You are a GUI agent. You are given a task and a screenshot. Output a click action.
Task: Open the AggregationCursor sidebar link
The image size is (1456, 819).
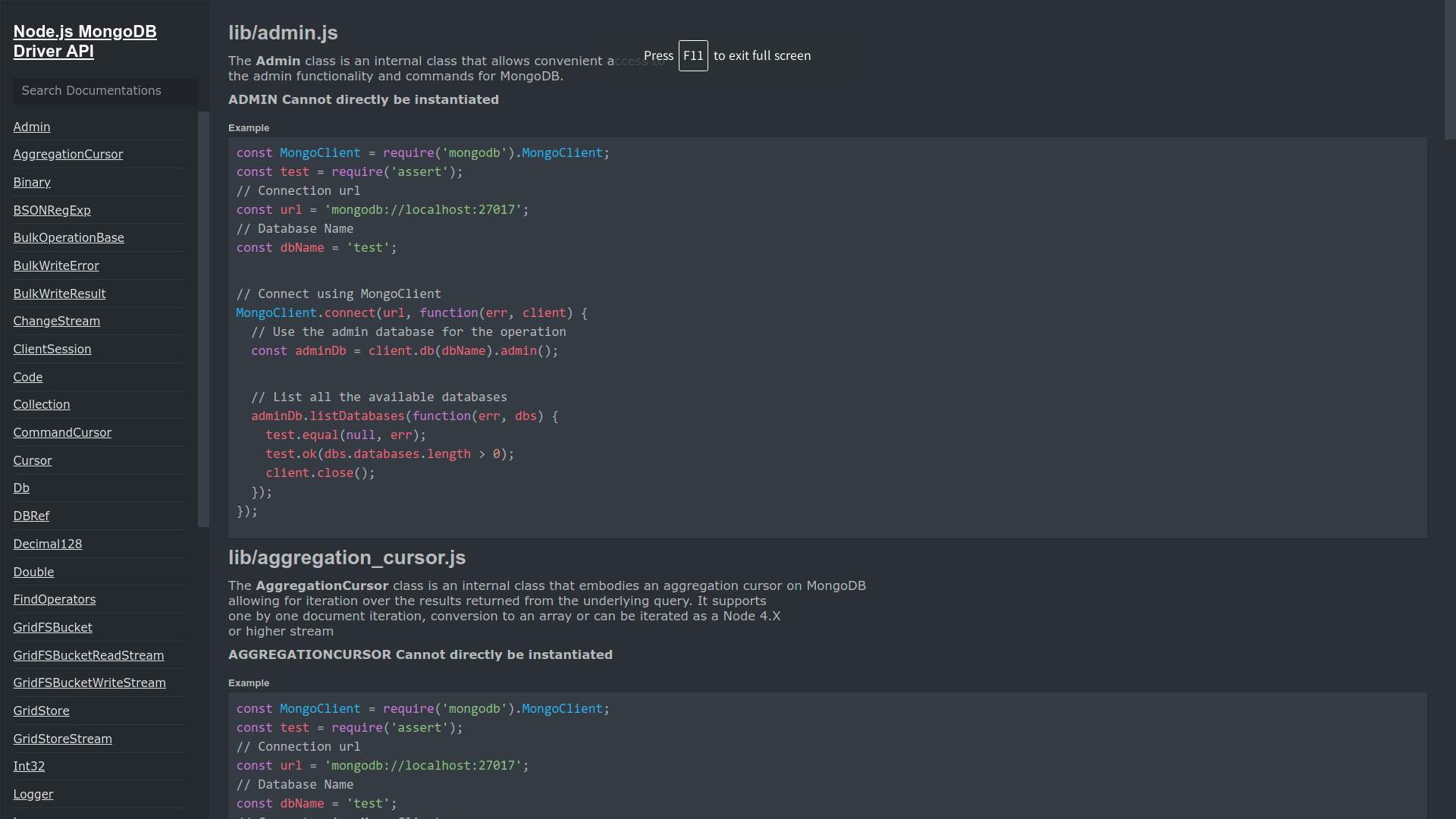click(67, 154)
